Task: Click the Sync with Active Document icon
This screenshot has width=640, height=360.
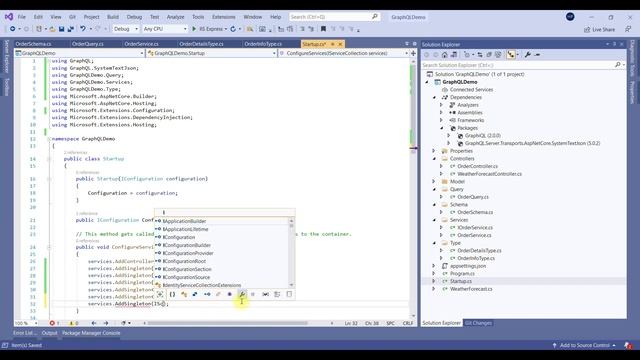Action: [x=480, y=55]
